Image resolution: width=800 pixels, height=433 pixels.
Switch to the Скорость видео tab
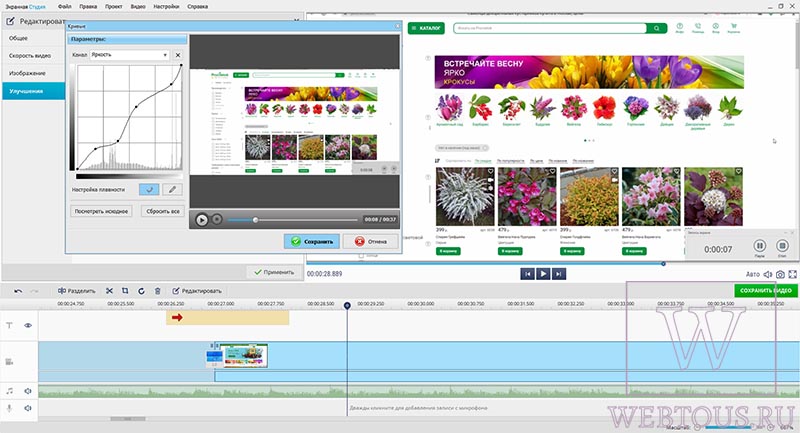click(x=30, y=56)
